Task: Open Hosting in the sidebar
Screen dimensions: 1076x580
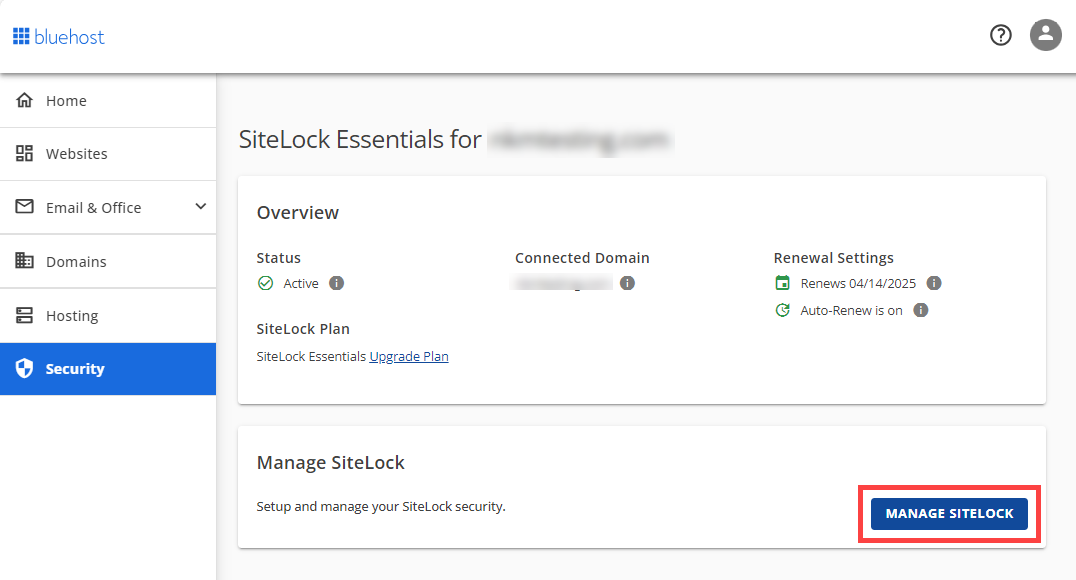Action: point(108,316)
